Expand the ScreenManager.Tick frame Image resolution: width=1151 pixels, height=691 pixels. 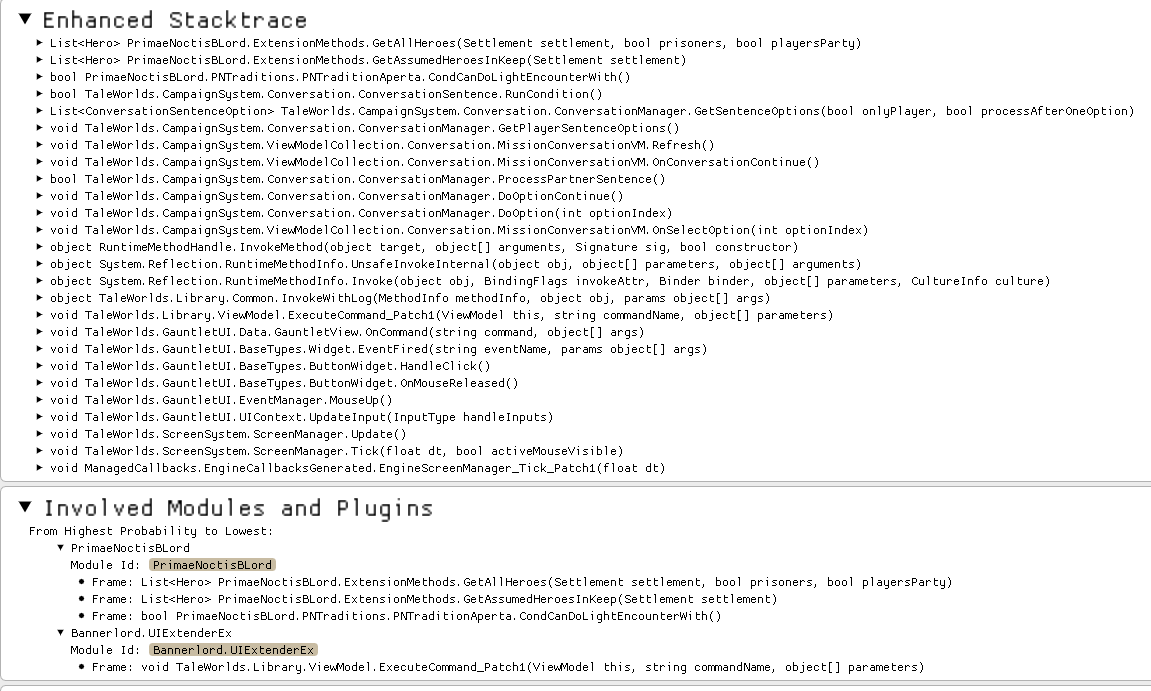click(x=40, y=451)
